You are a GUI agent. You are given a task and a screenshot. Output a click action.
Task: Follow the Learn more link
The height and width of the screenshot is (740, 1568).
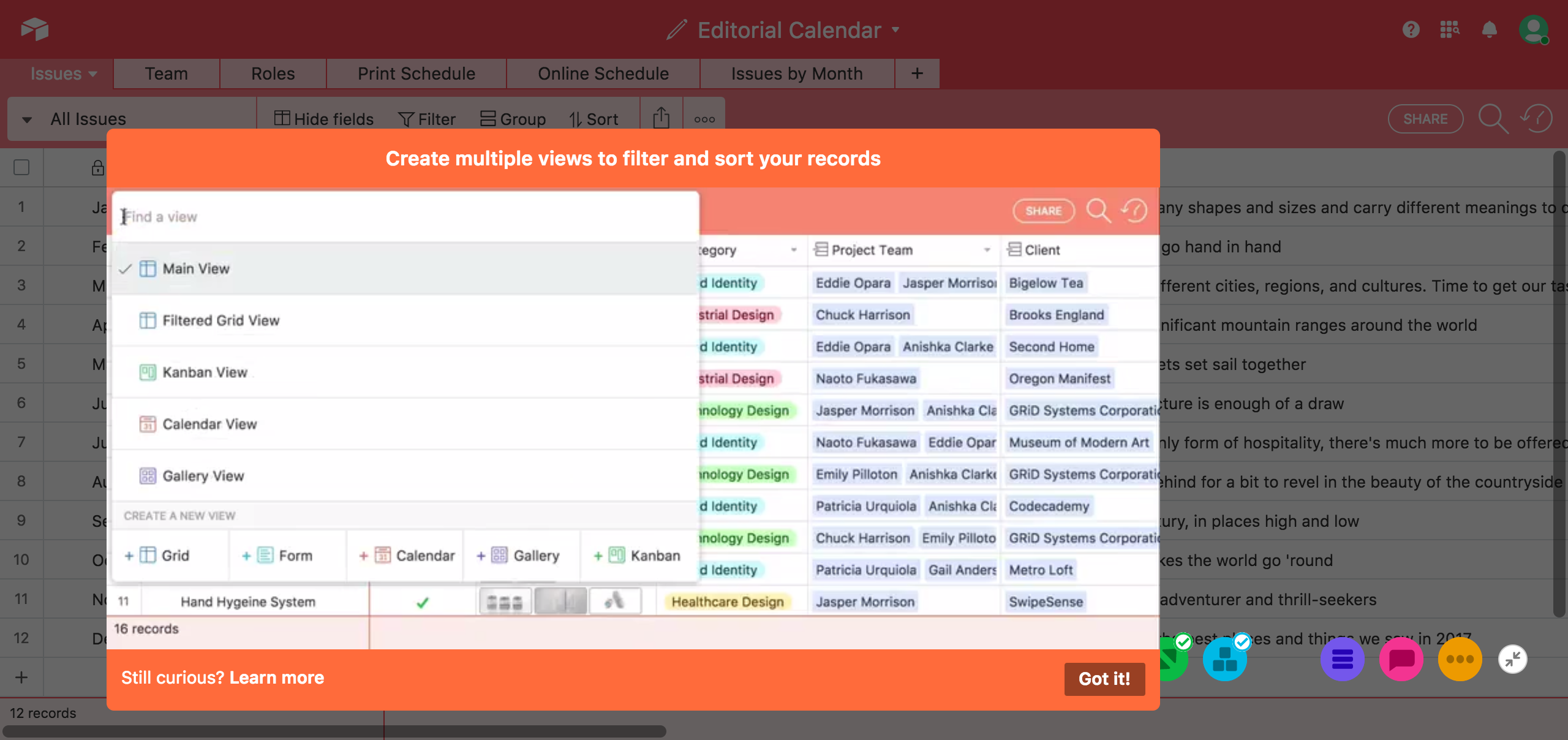[x=276, y=678]
